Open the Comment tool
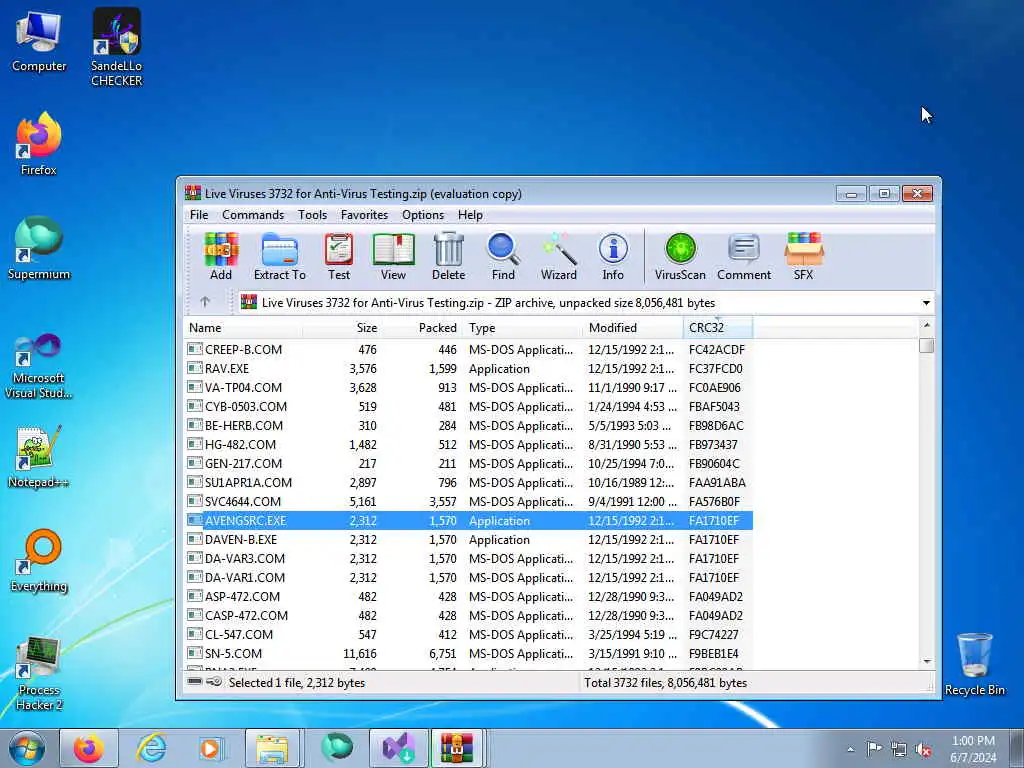The height and width of the screenshot is (768, 1024). [744, 257]
